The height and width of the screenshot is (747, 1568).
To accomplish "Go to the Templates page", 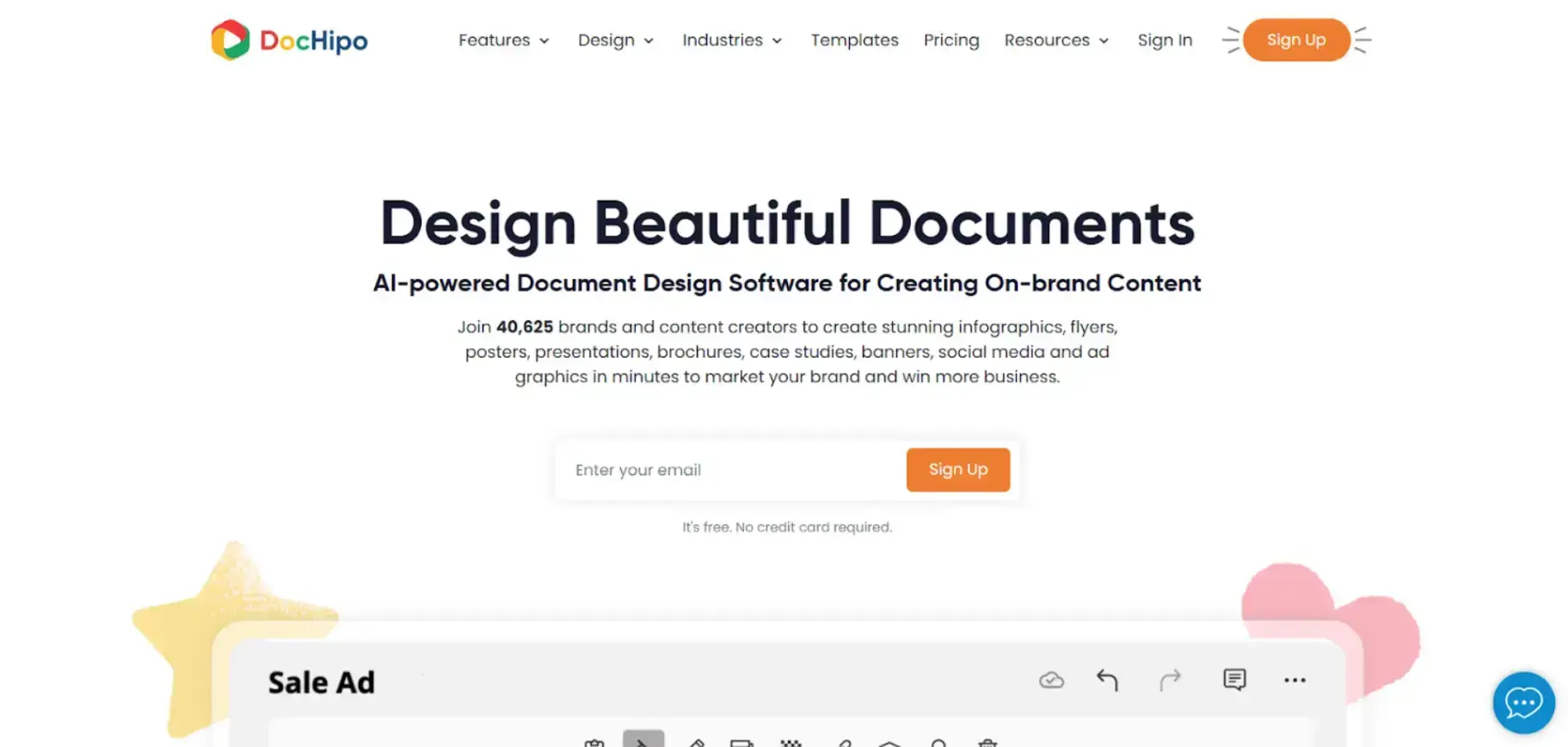I will pos(854,40).
